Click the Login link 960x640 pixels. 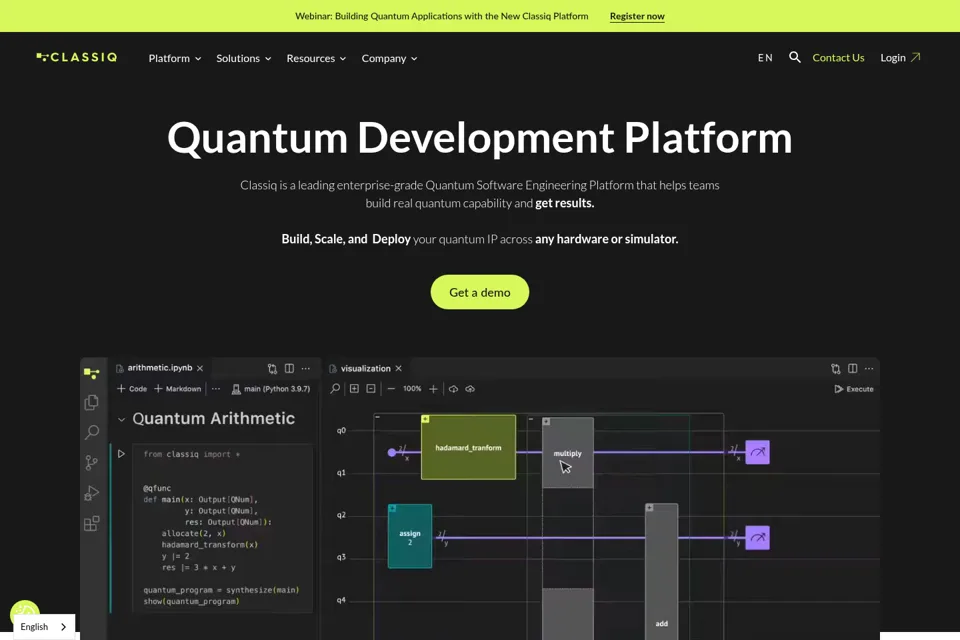pos(900,58)
